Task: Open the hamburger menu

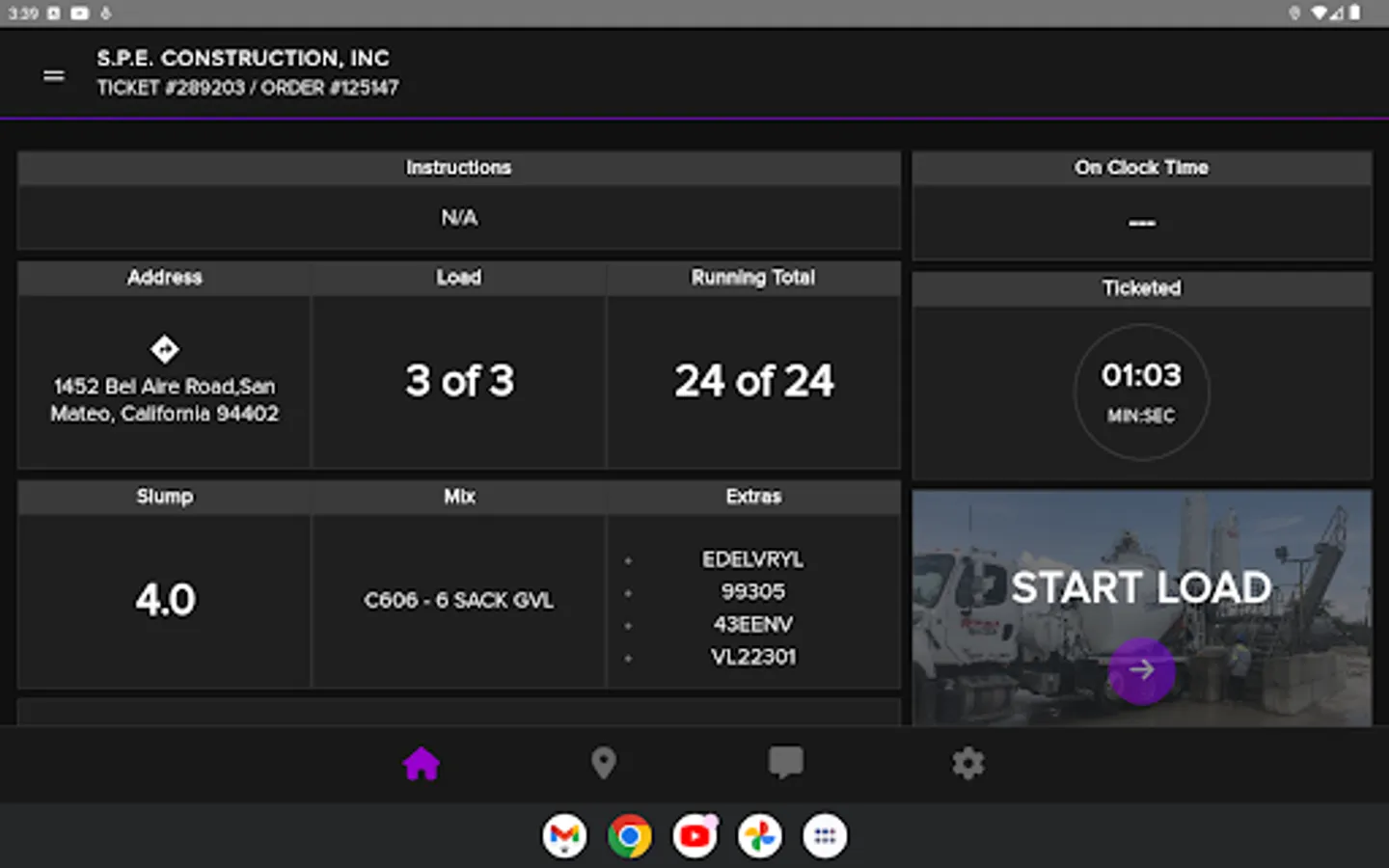Action: coord(54,75)
